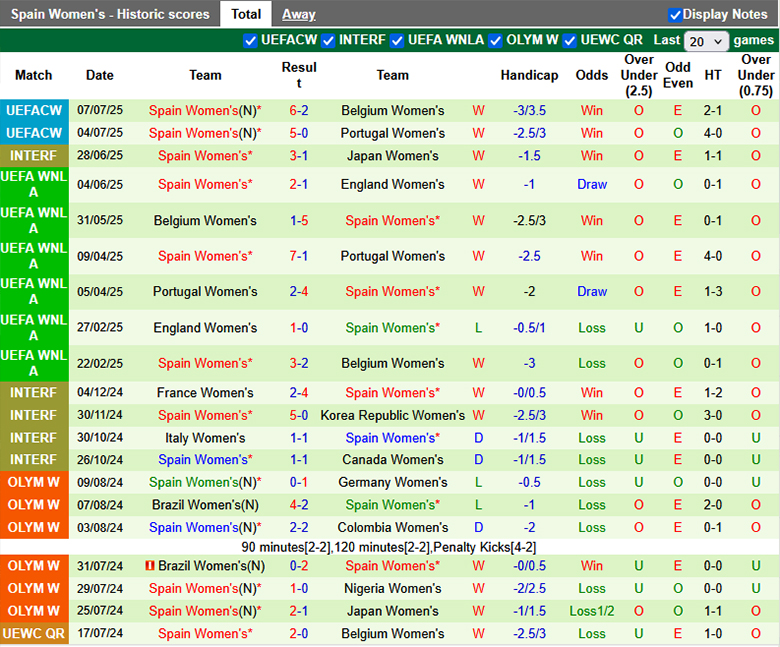The width and height of the screenshot is (780, 647).
Task: Click the Date column header
Action: tap(100, 75)
